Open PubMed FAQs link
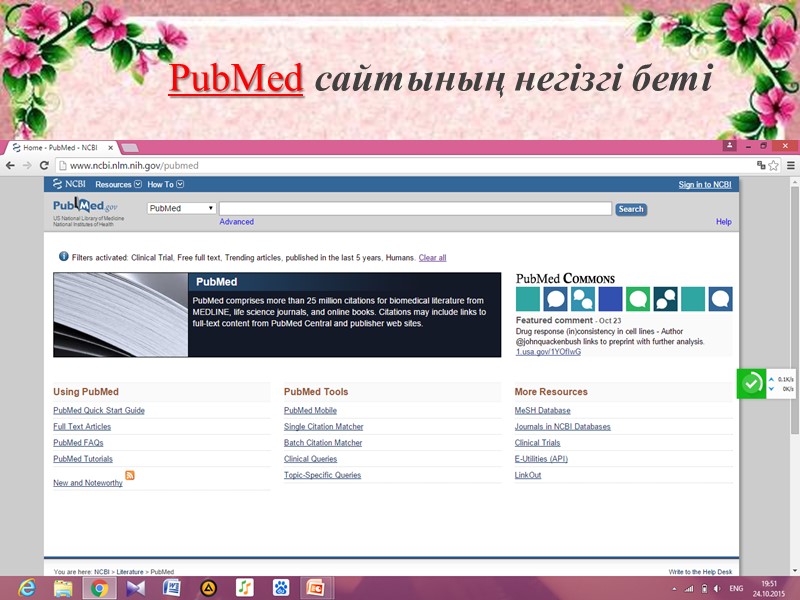Image resolution: width=800 pixels, height=600 pixels. point(78,443)
